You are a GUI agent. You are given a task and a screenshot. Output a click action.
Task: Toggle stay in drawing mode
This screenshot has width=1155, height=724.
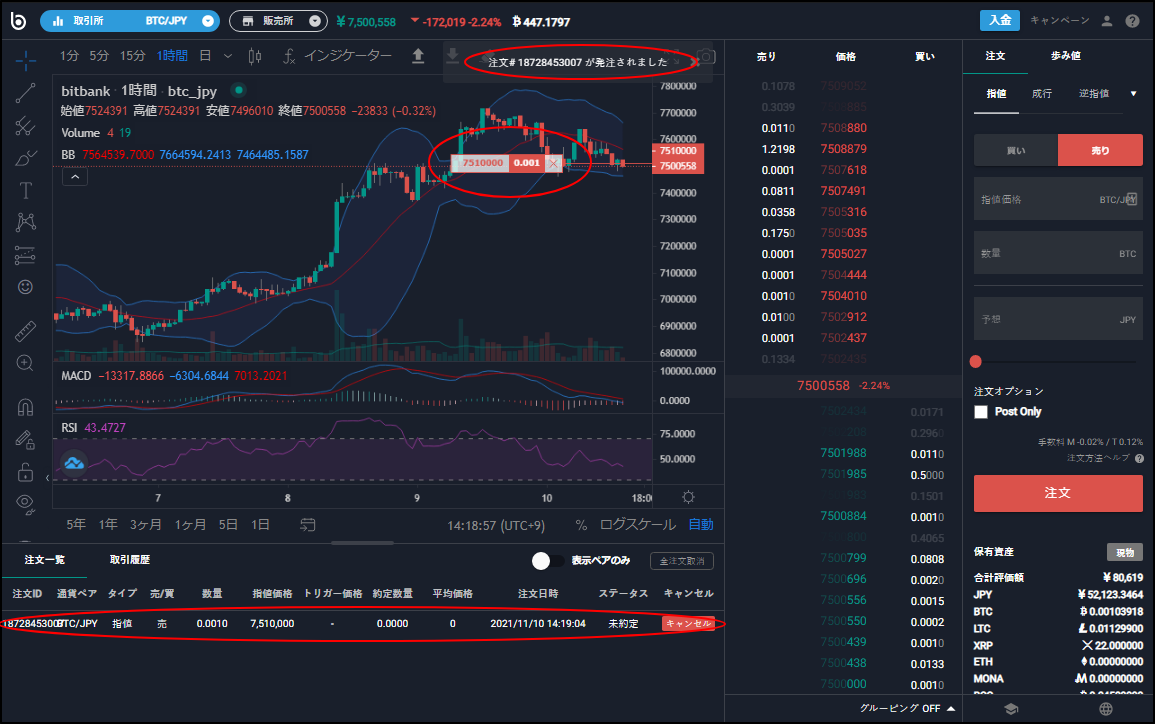tap(25, 440)
